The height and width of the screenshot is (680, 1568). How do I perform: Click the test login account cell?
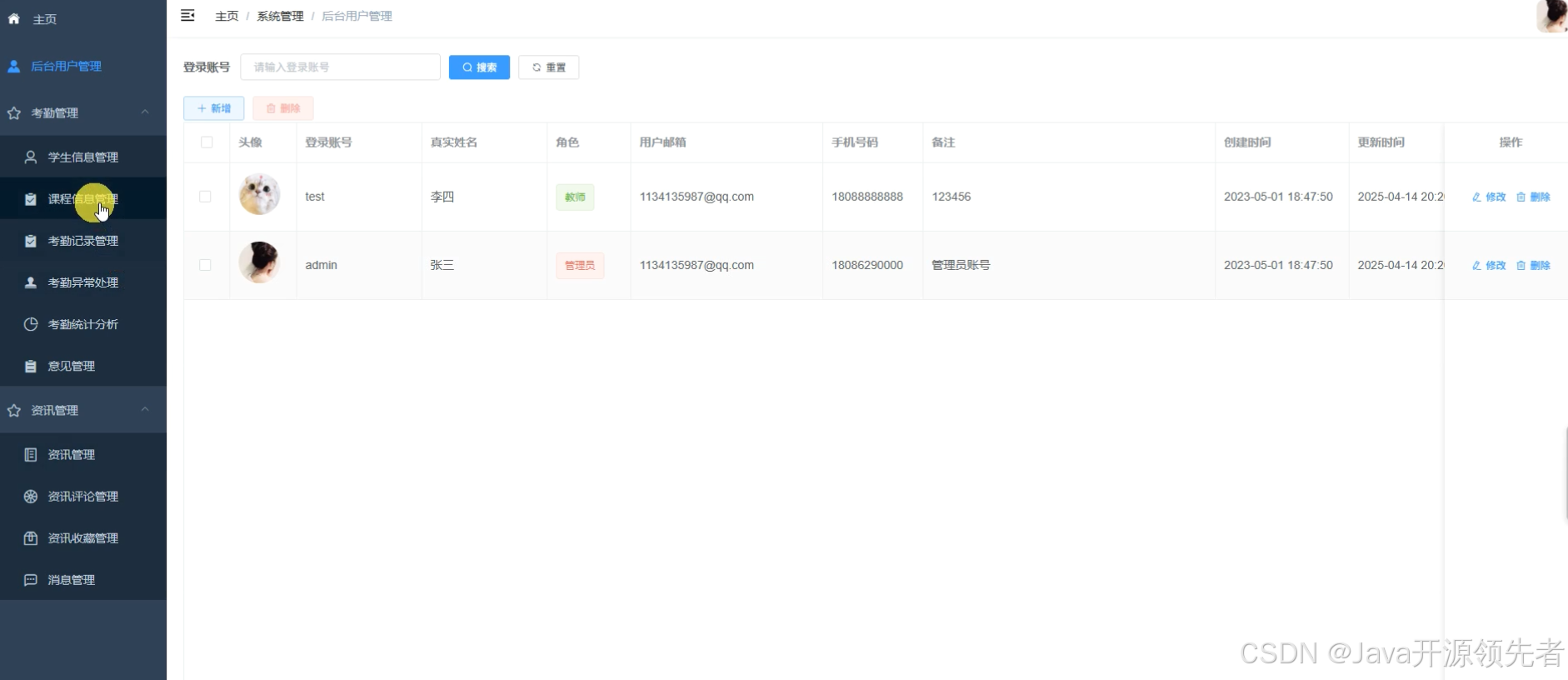(x=315, y=197)
